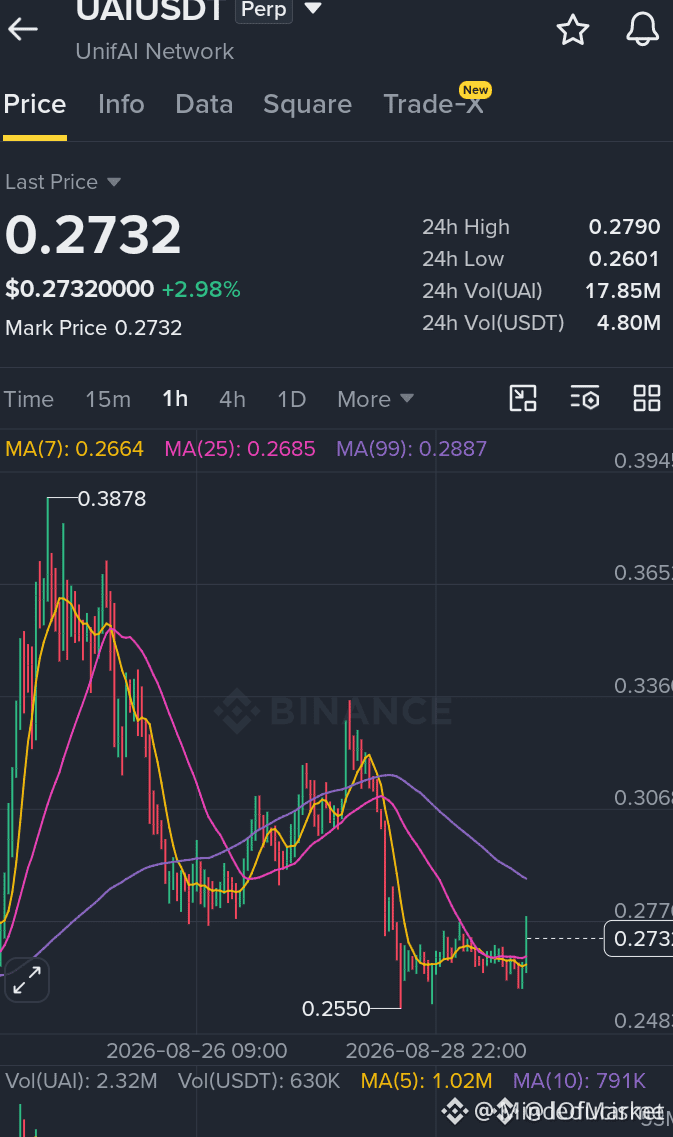This screenshot has width=673, height=1137.
Task: Click the MA(25): 0.2685 indicator label
Action: click(240, 449)
